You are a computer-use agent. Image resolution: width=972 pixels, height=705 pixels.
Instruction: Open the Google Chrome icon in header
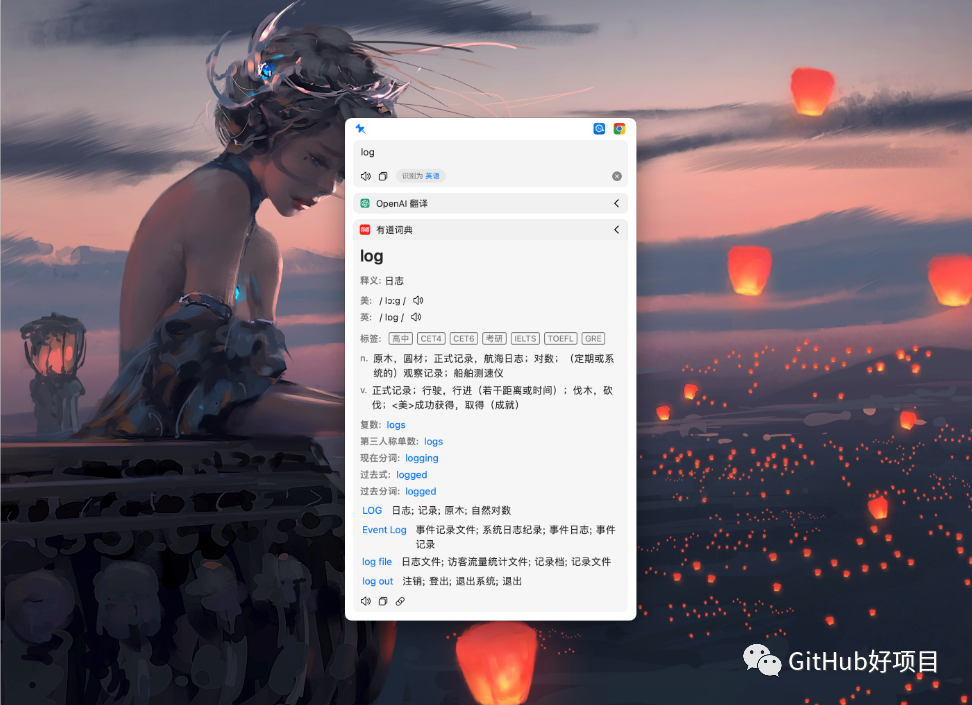coord(619,128)
